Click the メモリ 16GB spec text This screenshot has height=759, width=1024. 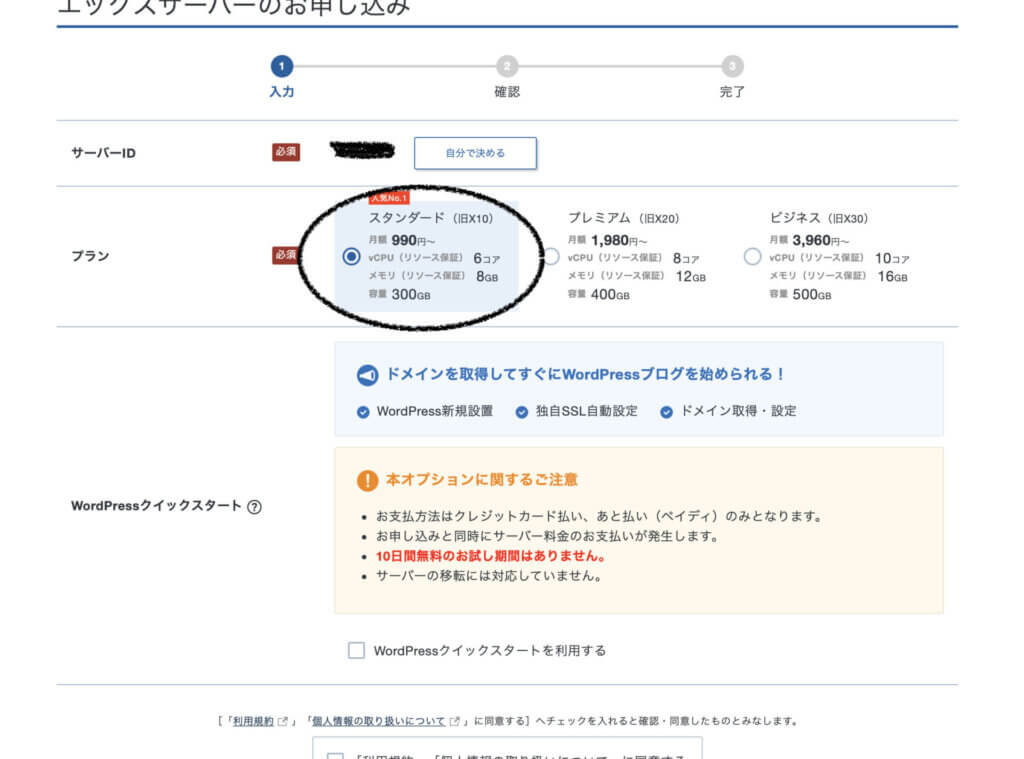(x=839, y=276)
